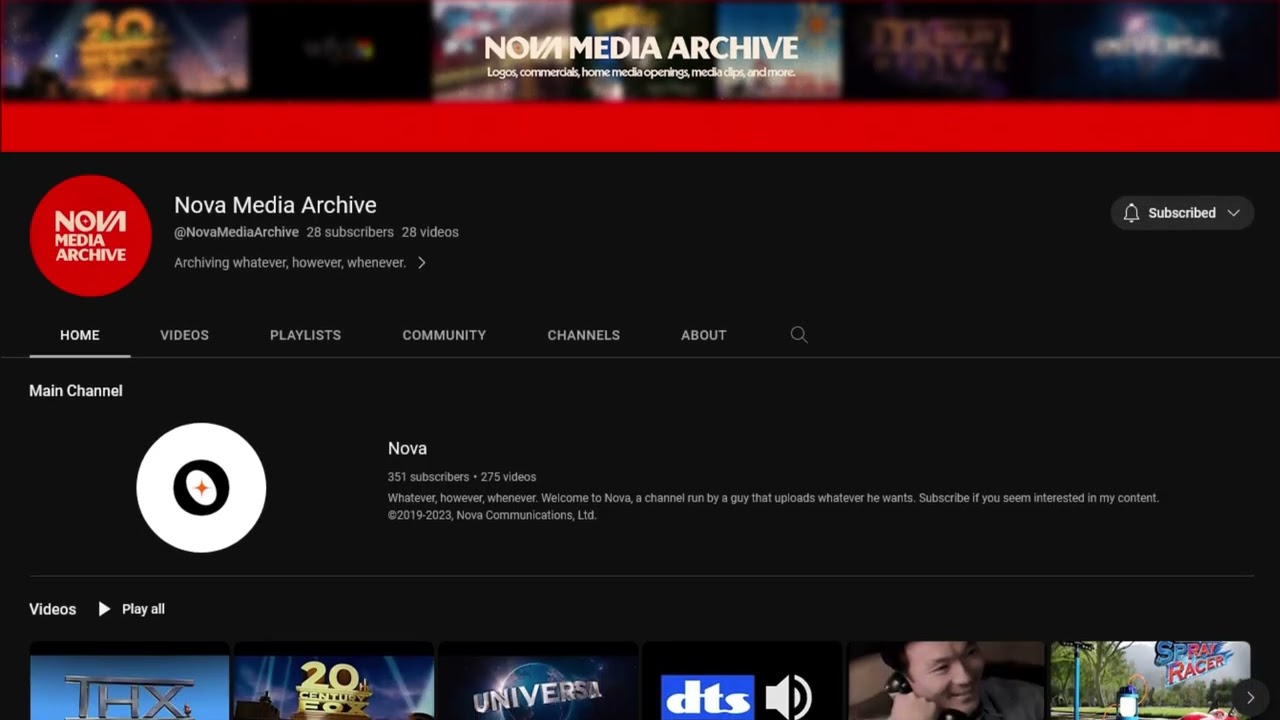Click the Archiving whatever, however, whenever text
This screenshot has height=720, width=1280.
[290, 263]
